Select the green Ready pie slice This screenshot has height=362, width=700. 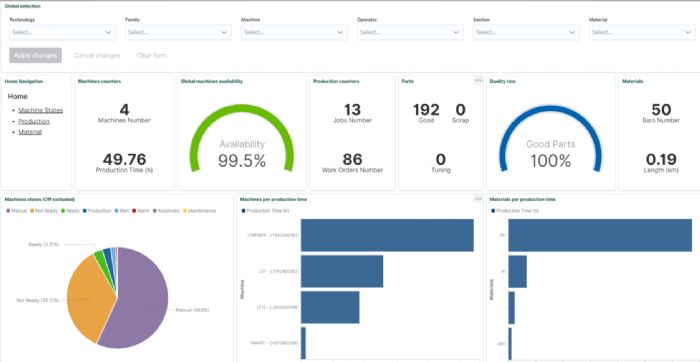pos(99,257)
